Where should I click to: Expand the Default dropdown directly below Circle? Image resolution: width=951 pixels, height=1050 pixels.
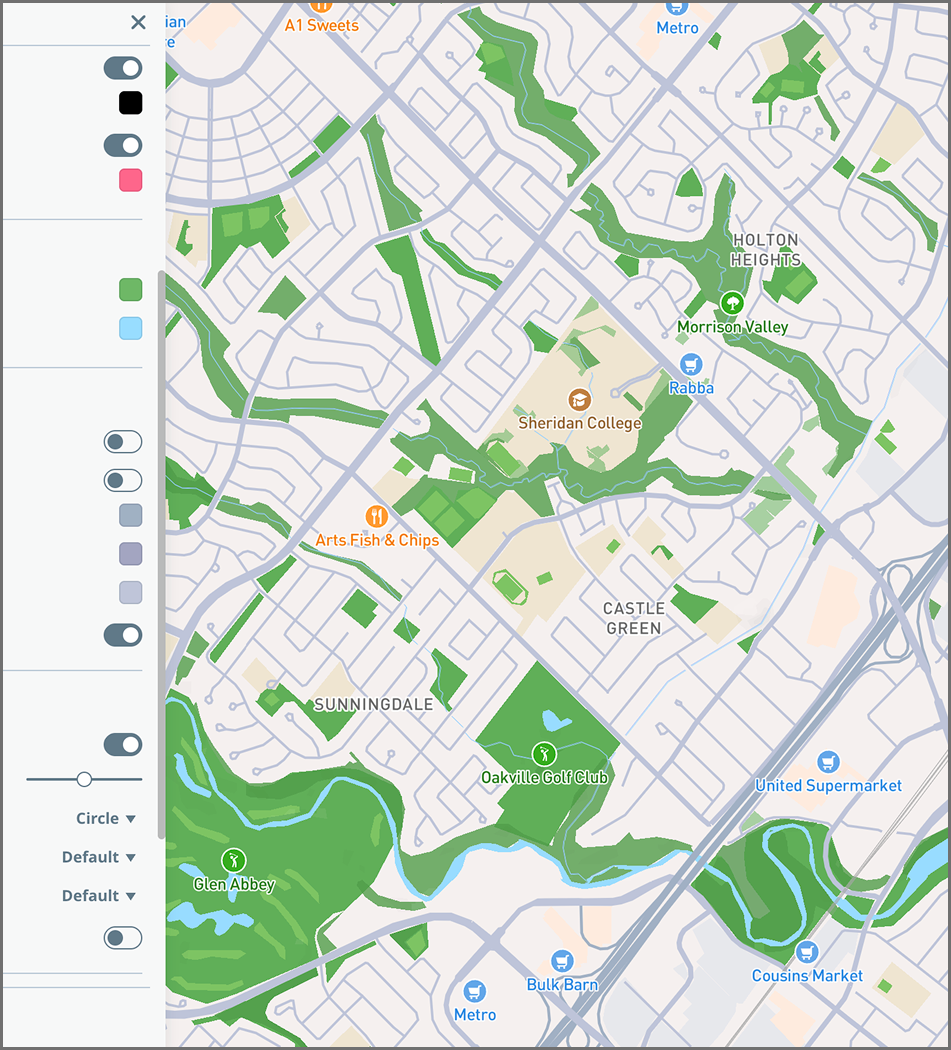click(x=98, y=857)
